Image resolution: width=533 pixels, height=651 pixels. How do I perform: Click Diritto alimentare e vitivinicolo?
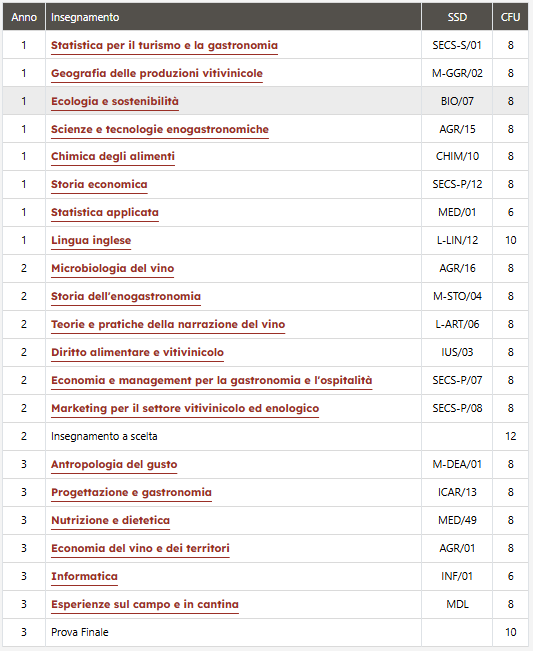(x=137, y=352)
